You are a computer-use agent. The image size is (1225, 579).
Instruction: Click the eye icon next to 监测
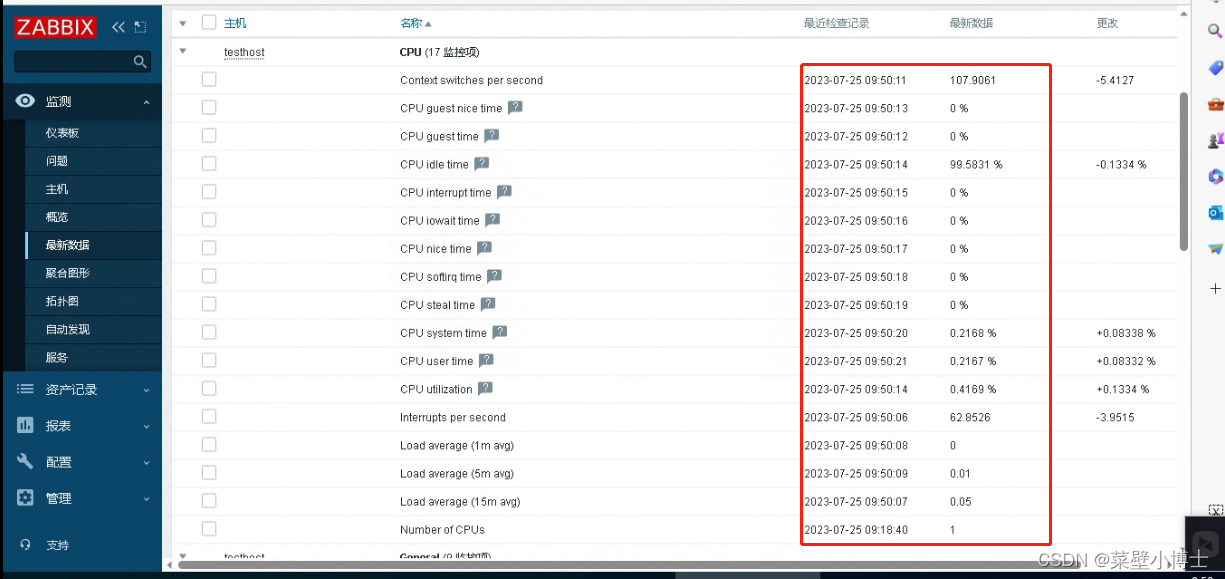point(26,100)
